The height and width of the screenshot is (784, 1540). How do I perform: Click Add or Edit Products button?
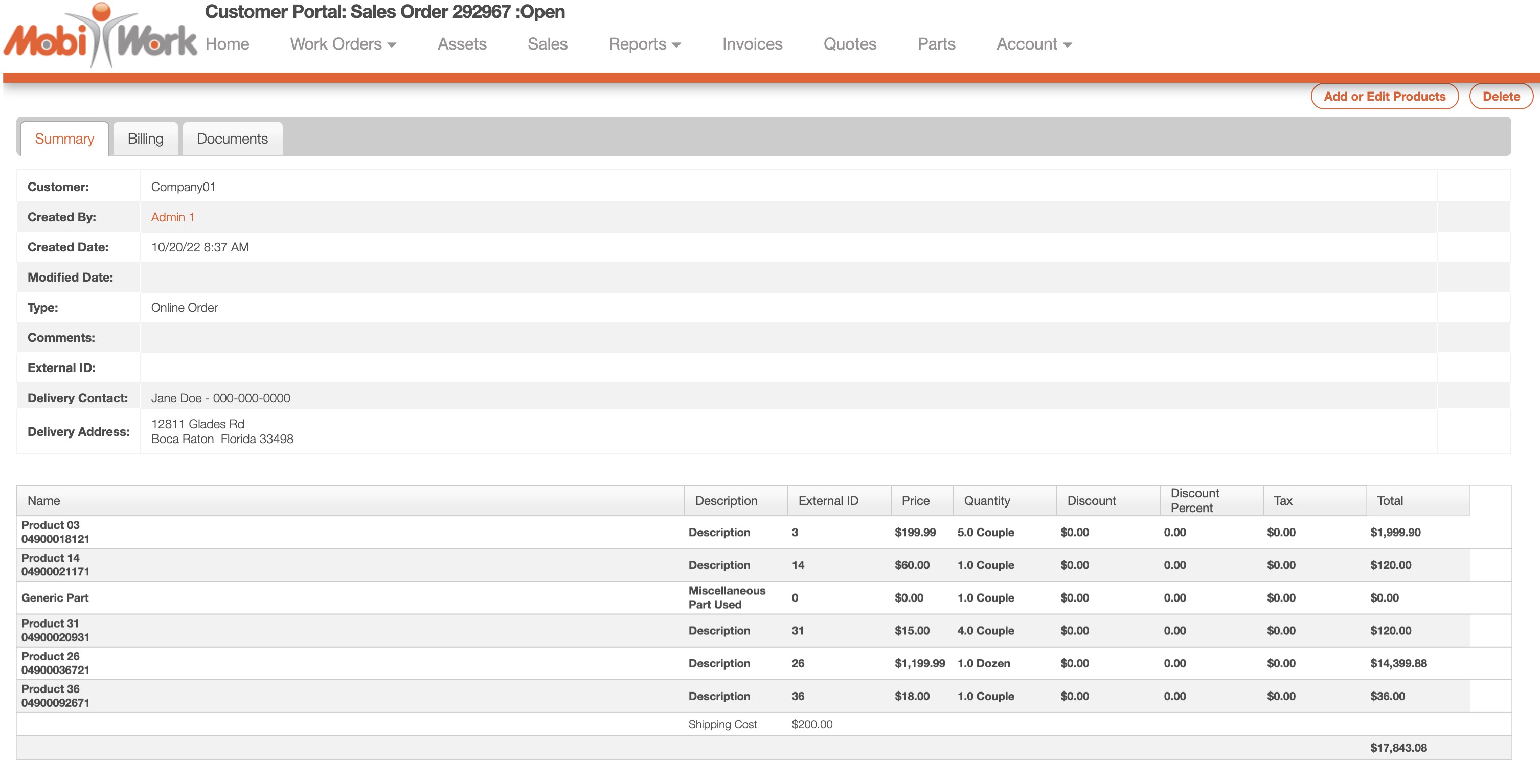1384,96
